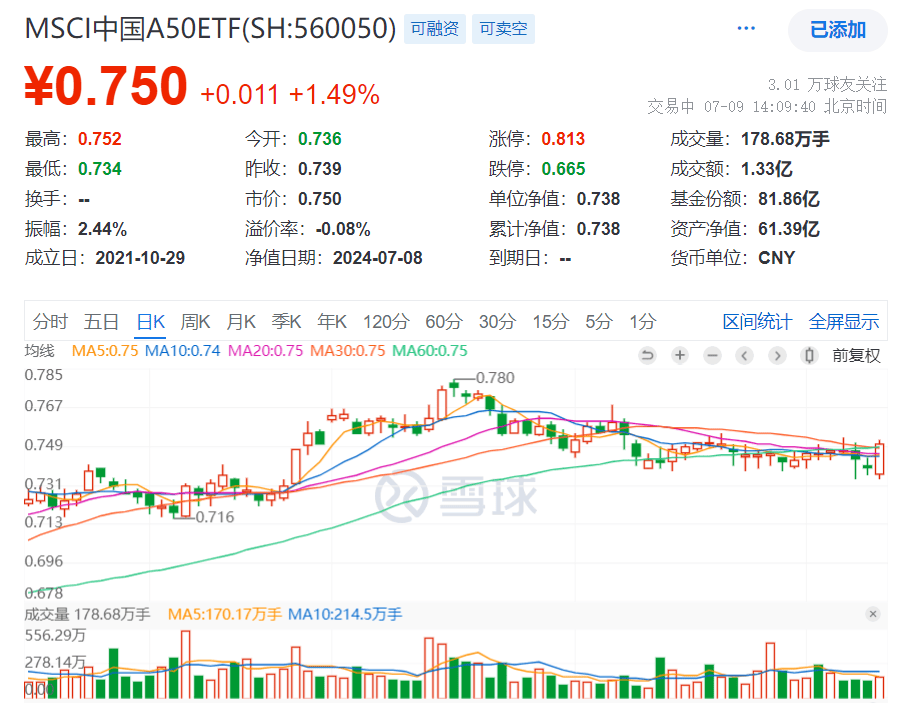Switch to the 五日 tab
Viewport: 904px width, 703px height.
[101, 321]
